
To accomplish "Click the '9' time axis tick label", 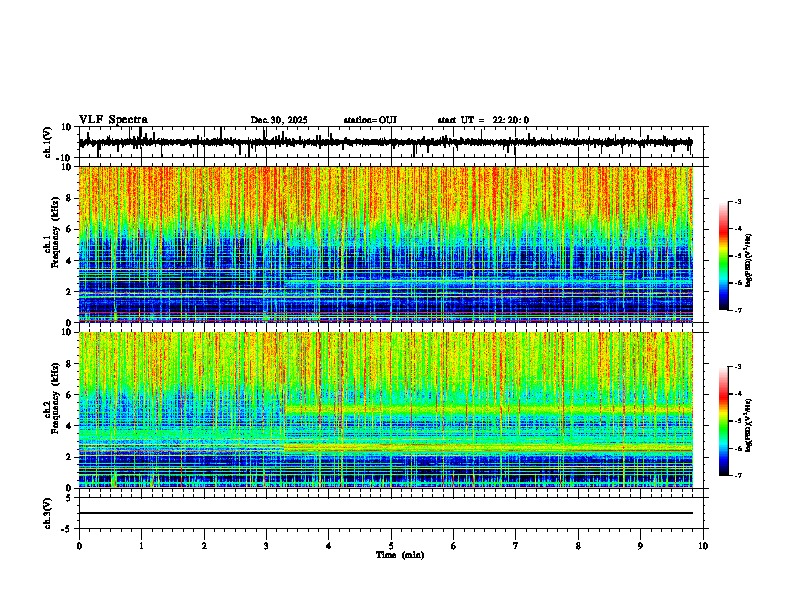I will [640, 546].
